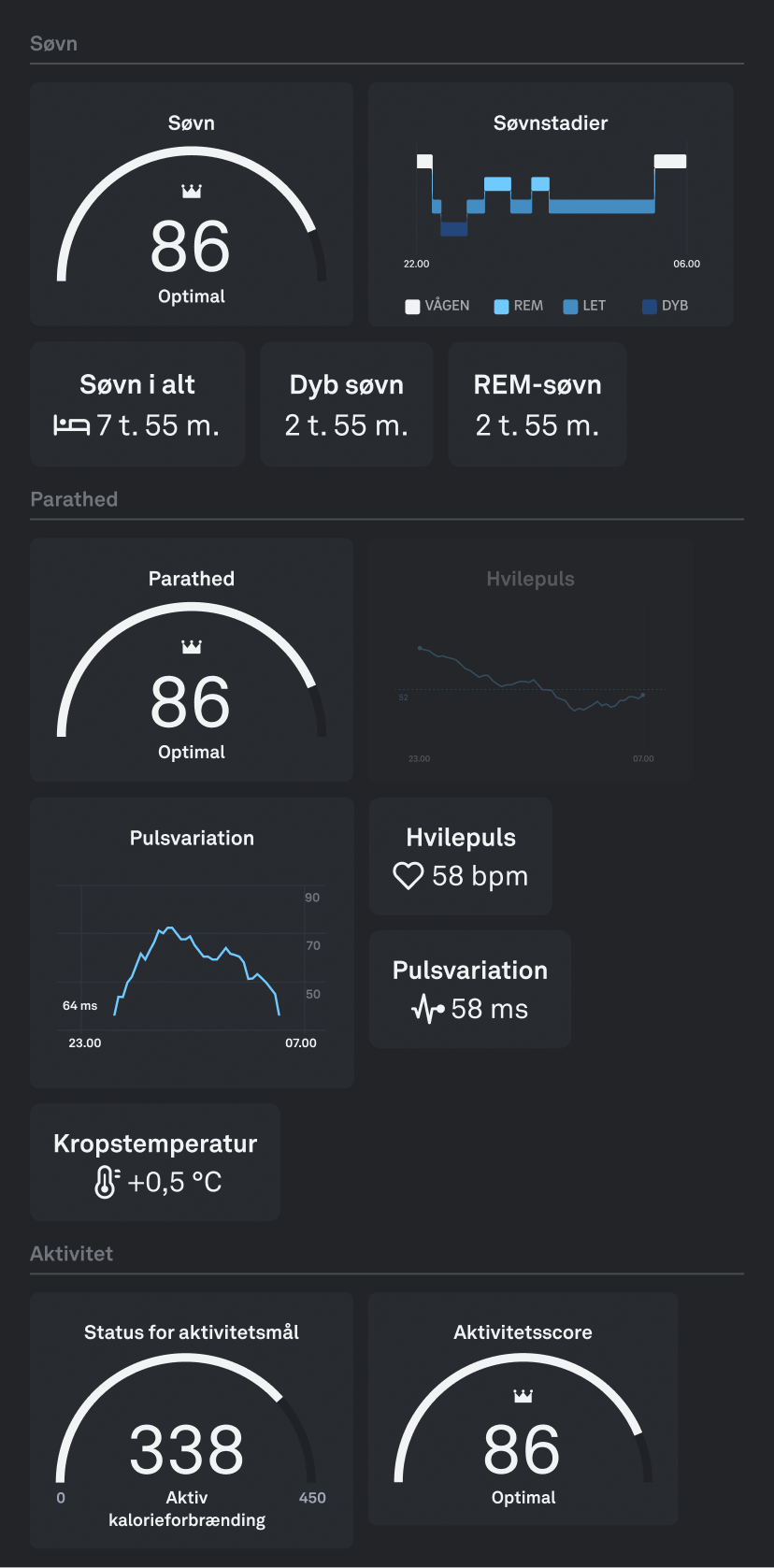The height and width of the screenshot is (1568, 774).
Task: Click the thermometer icon in Kropstemperatur
Action: [x=106, y=1182]
